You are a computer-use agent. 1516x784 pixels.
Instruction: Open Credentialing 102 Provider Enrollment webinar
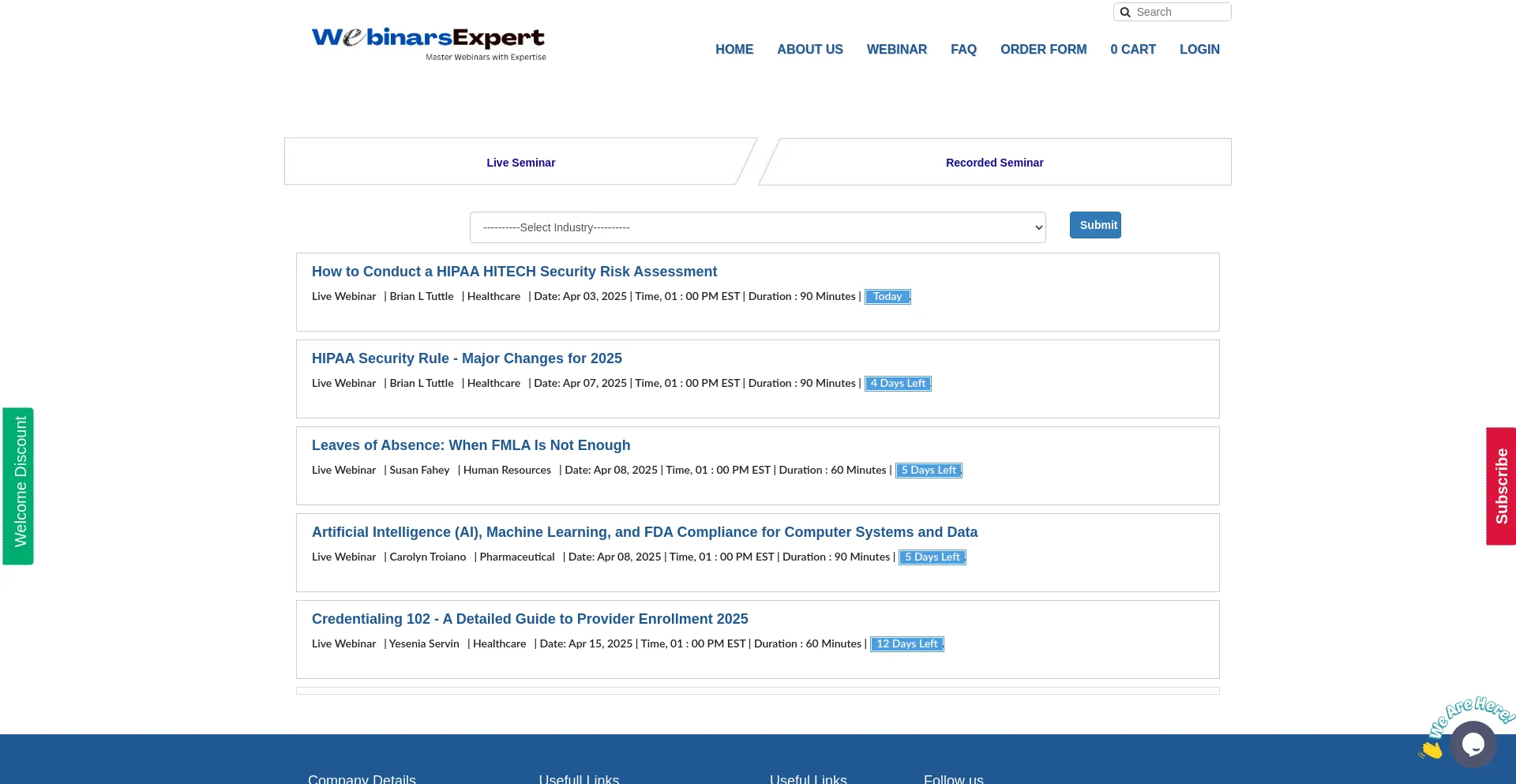click(x=530, y=619)
